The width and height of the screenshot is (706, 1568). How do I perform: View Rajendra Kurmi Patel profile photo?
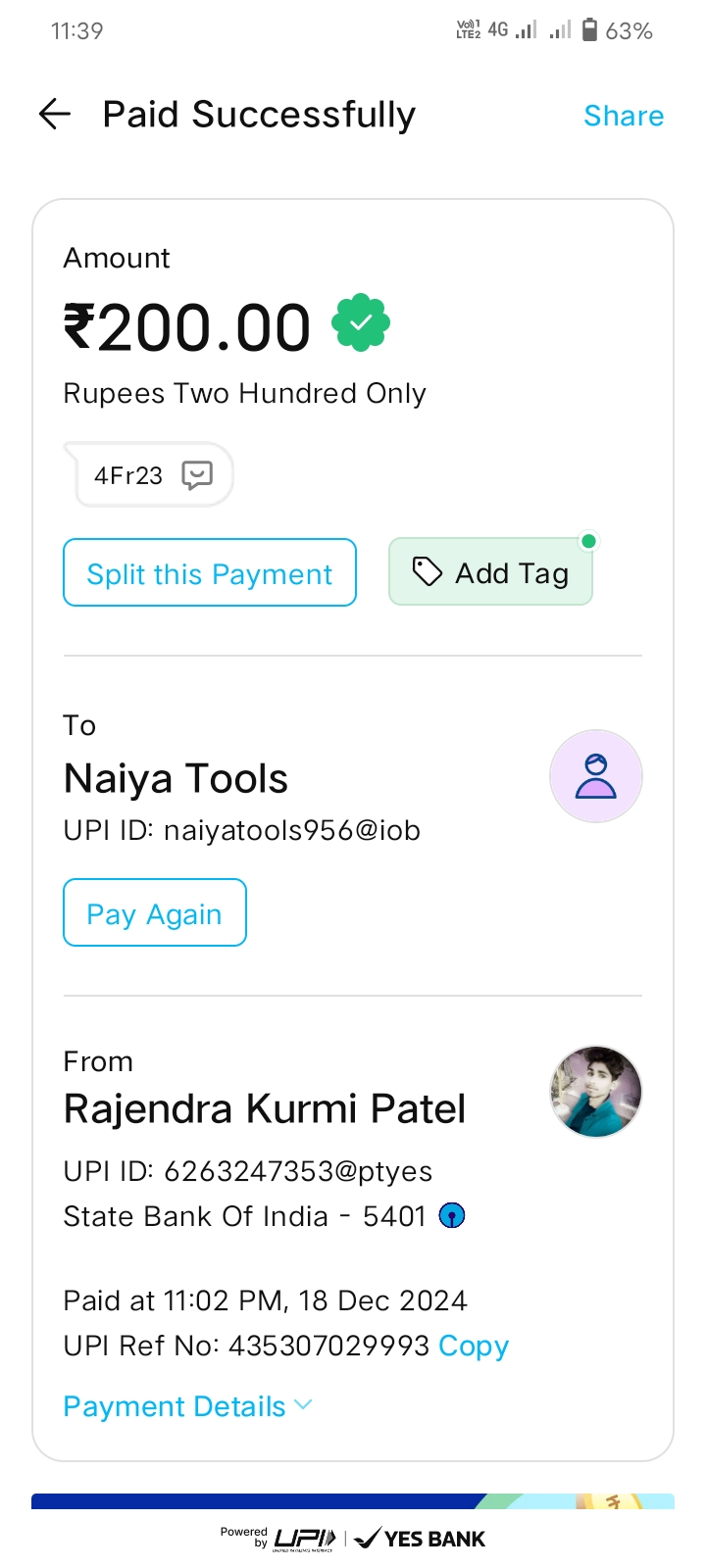(595, 1092)
